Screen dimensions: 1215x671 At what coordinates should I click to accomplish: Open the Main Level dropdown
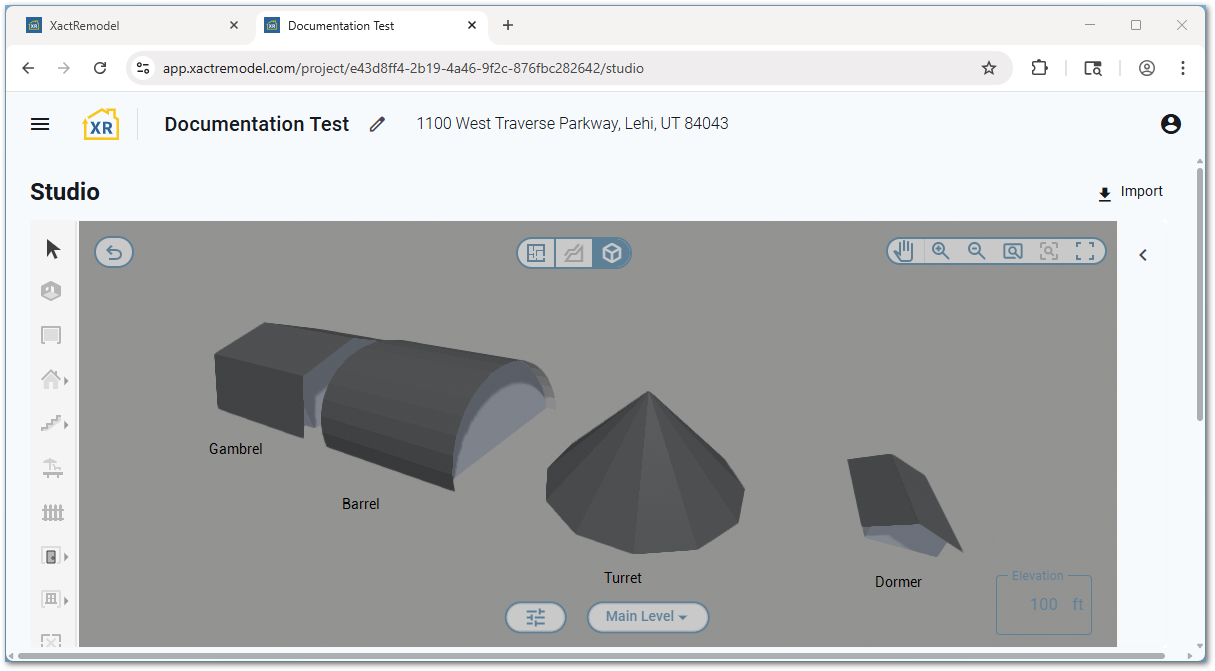point(647,617)
